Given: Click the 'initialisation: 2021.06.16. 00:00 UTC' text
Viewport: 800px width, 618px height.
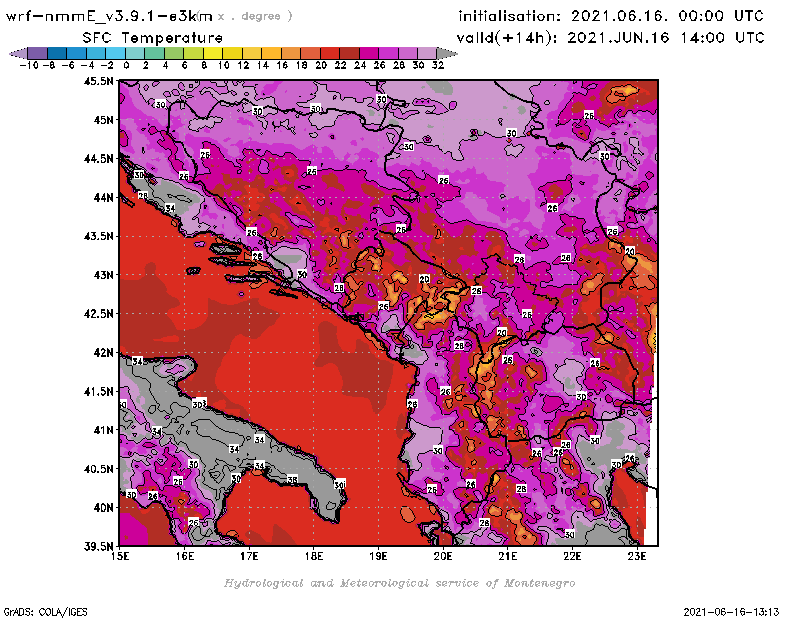Looking at the screenshot, I should [611, 16].
